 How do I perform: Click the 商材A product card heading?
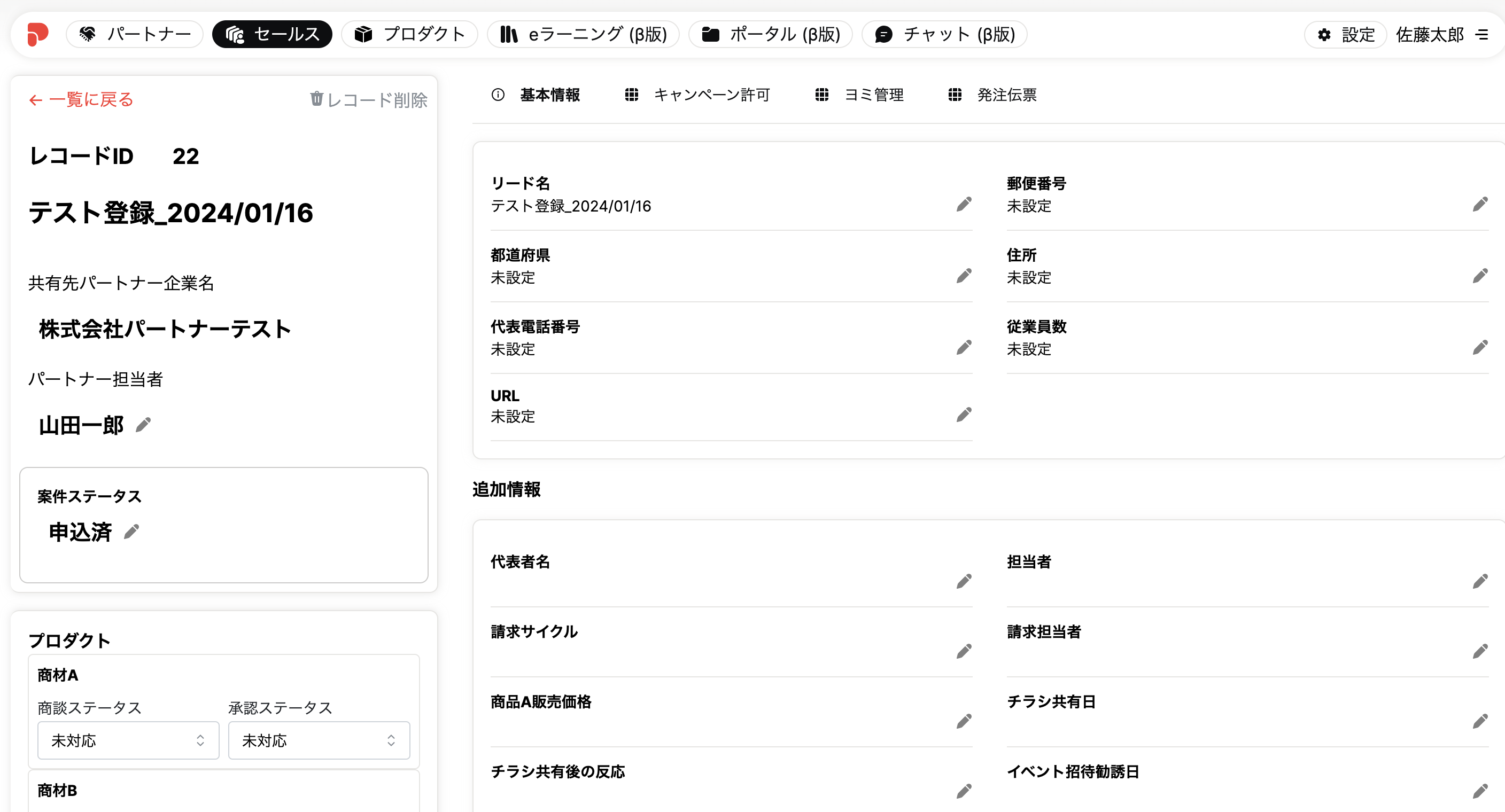coord(58,675)
